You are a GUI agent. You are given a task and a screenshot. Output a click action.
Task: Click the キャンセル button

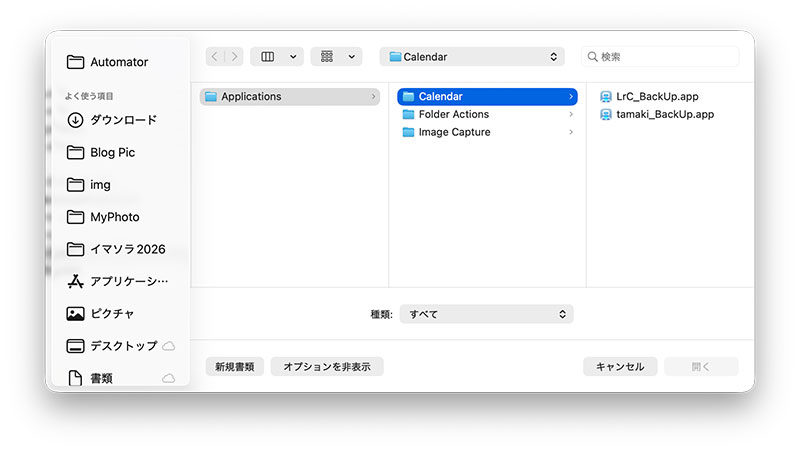(620, 367)
